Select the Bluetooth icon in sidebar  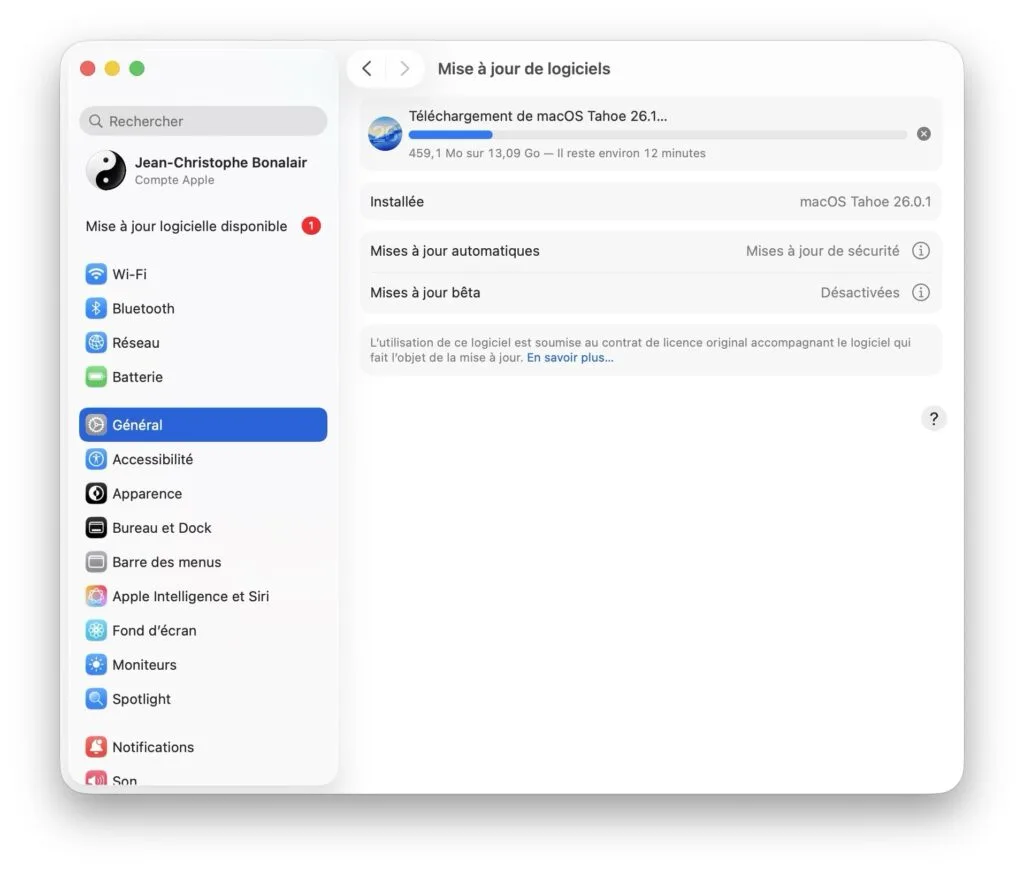point(96,308)
